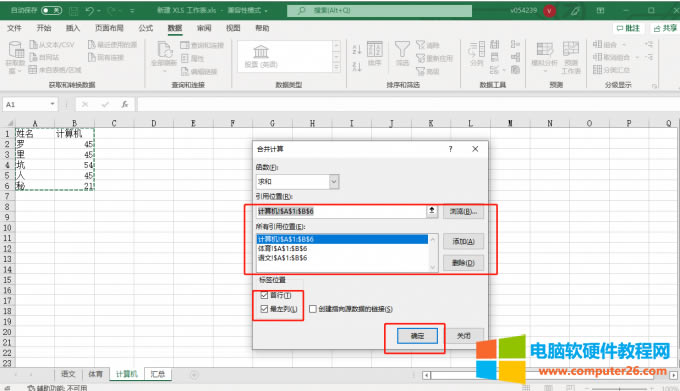This screenshot has height=391, width=680.
Task: Click the 添加(A) button
Action: pyautogui.click(x=463, y=241)
